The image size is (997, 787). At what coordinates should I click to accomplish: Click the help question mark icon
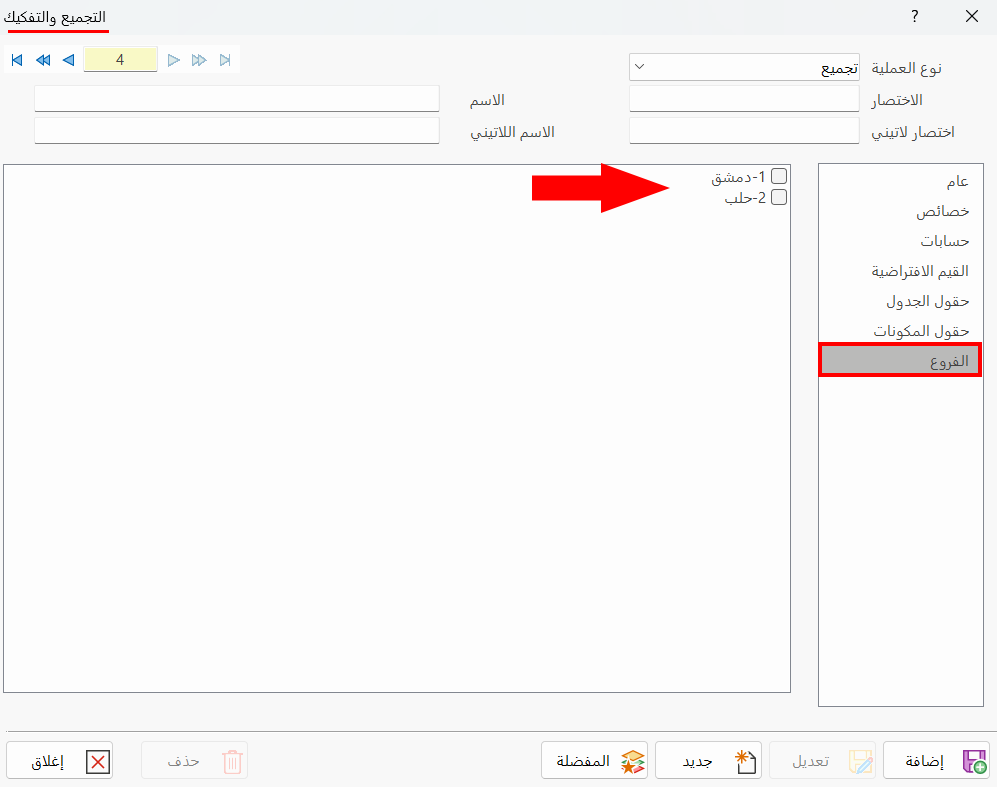[x=914, y=17]
